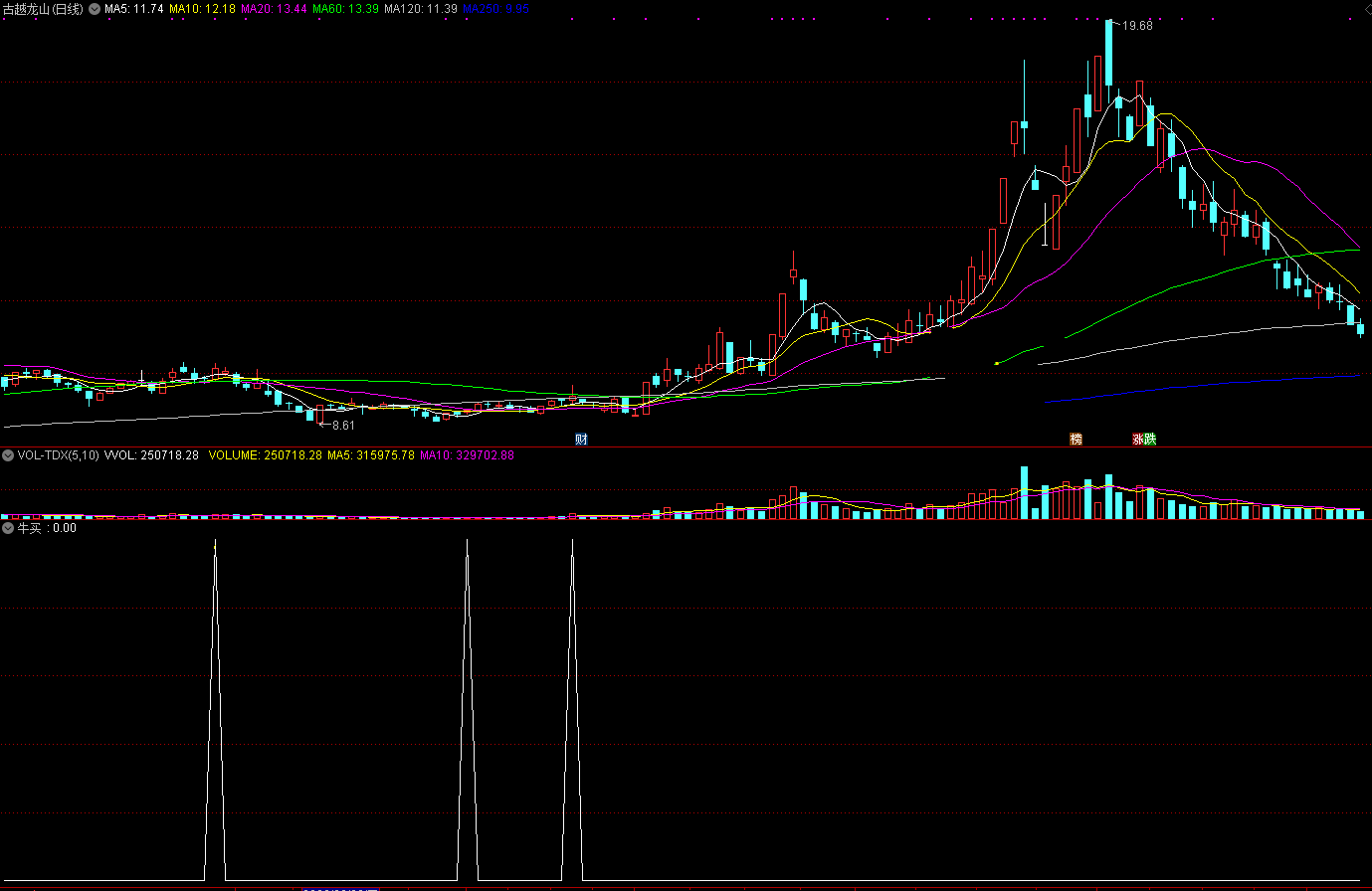Click the VVOL: 250718.28 value

(151, 455)
